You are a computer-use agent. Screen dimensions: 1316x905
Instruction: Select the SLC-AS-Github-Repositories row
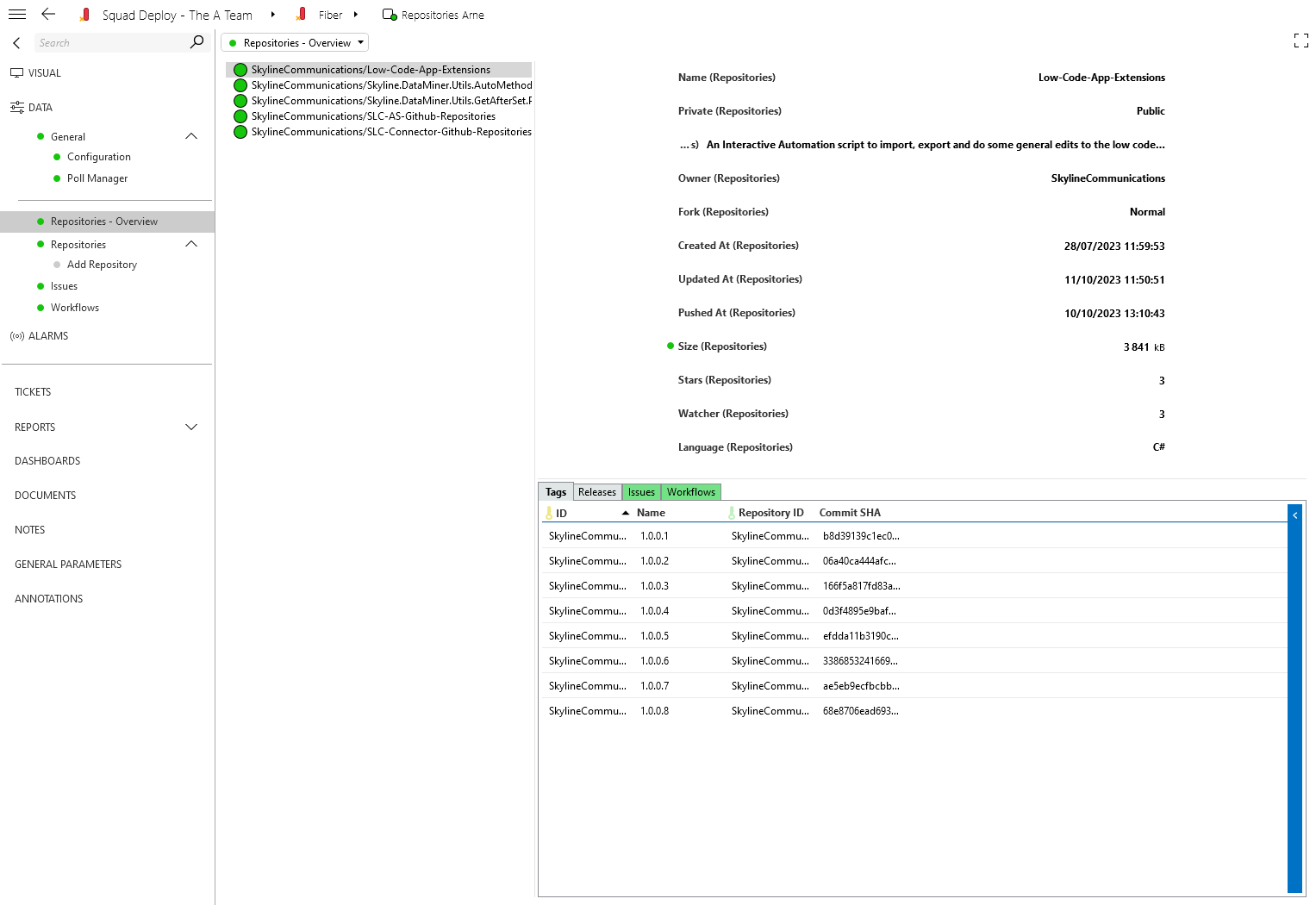[x=379, y=116]
